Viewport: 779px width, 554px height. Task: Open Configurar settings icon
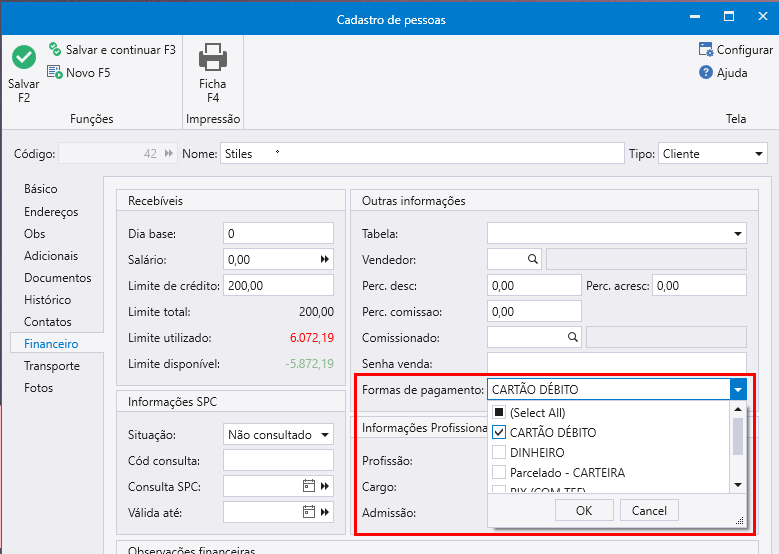click(706, 50)
